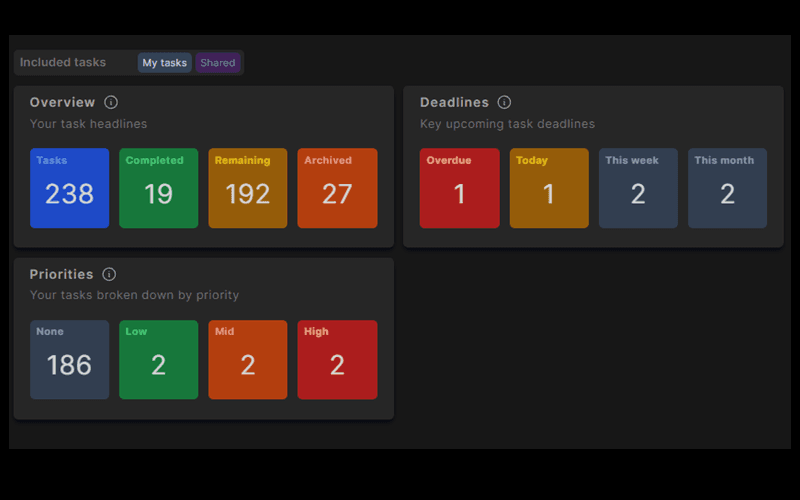This screenshot has width=800, height=500.
Task: Click 'Your task headlines' subtitle
Action: pos(88,124)
